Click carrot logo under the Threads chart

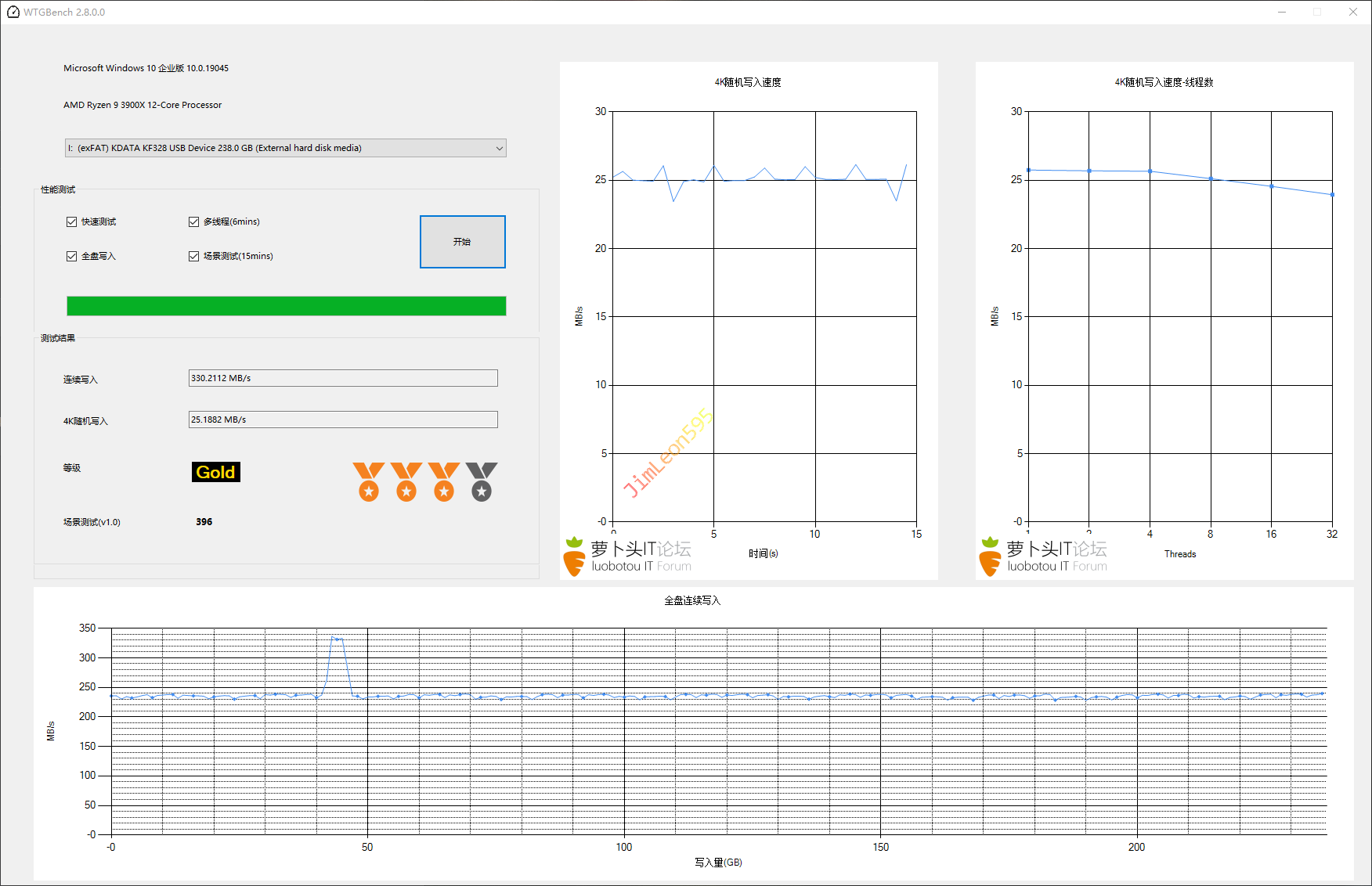pyautogui.click(x=990, y=556)
